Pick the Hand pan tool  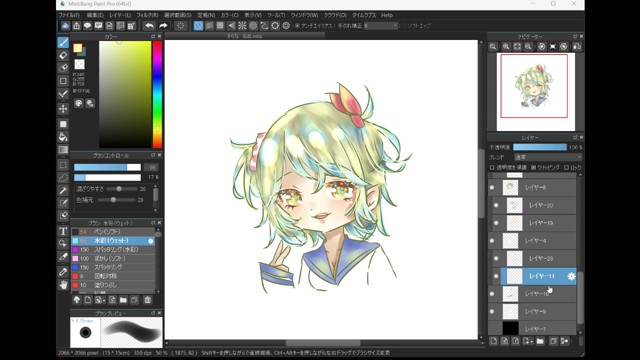63,284
